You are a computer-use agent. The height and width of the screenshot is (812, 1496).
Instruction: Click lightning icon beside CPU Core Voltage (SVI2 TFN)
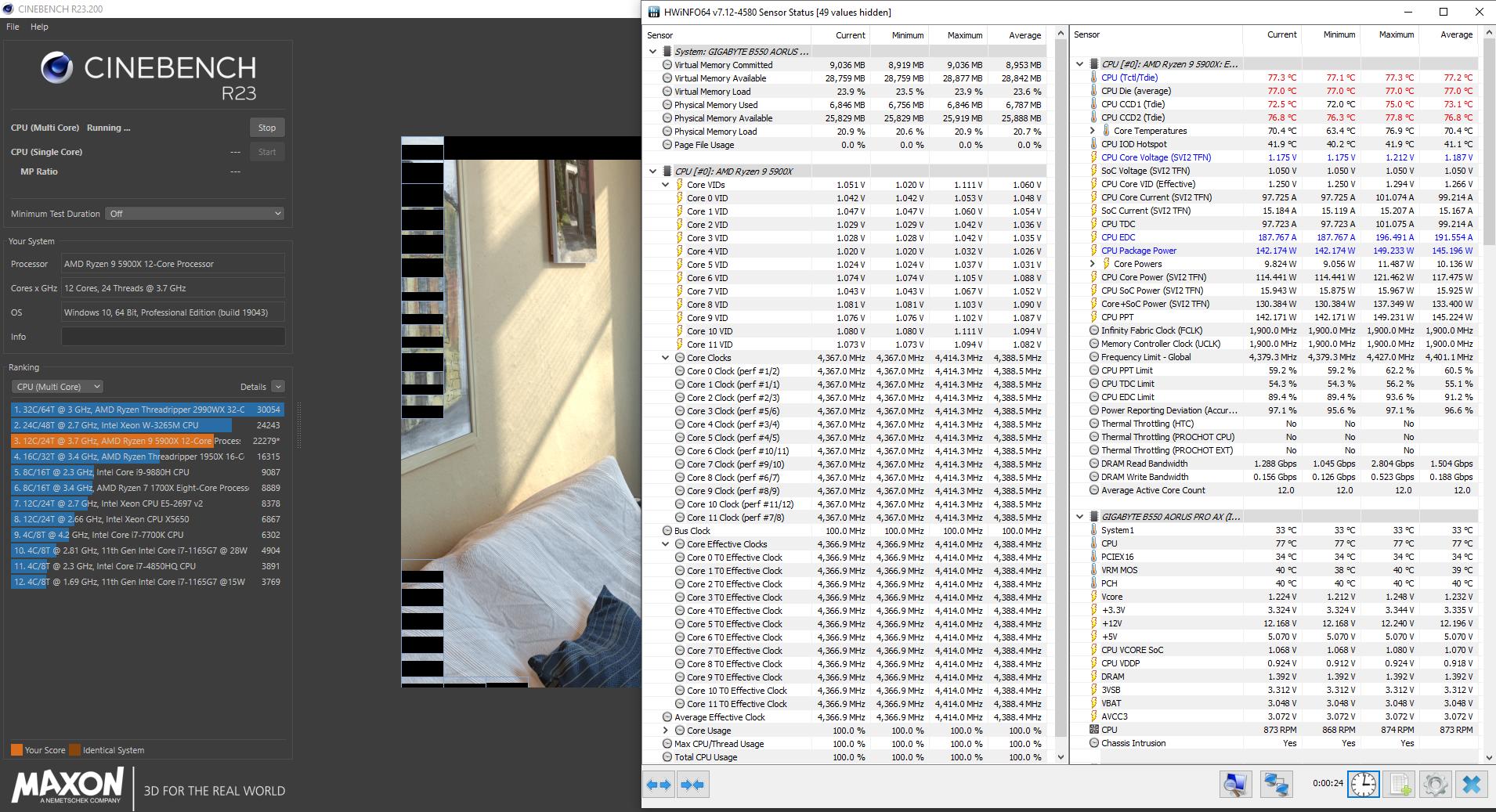[x=1094, y=157]
